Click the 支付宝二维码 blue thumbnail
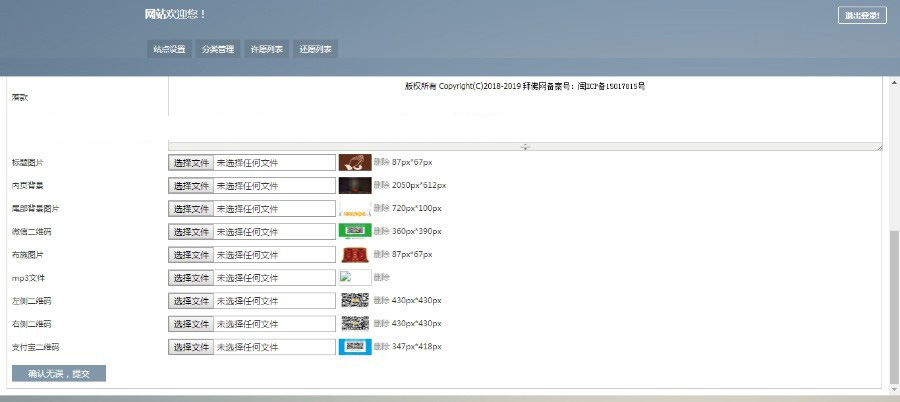 pos(354,346)
